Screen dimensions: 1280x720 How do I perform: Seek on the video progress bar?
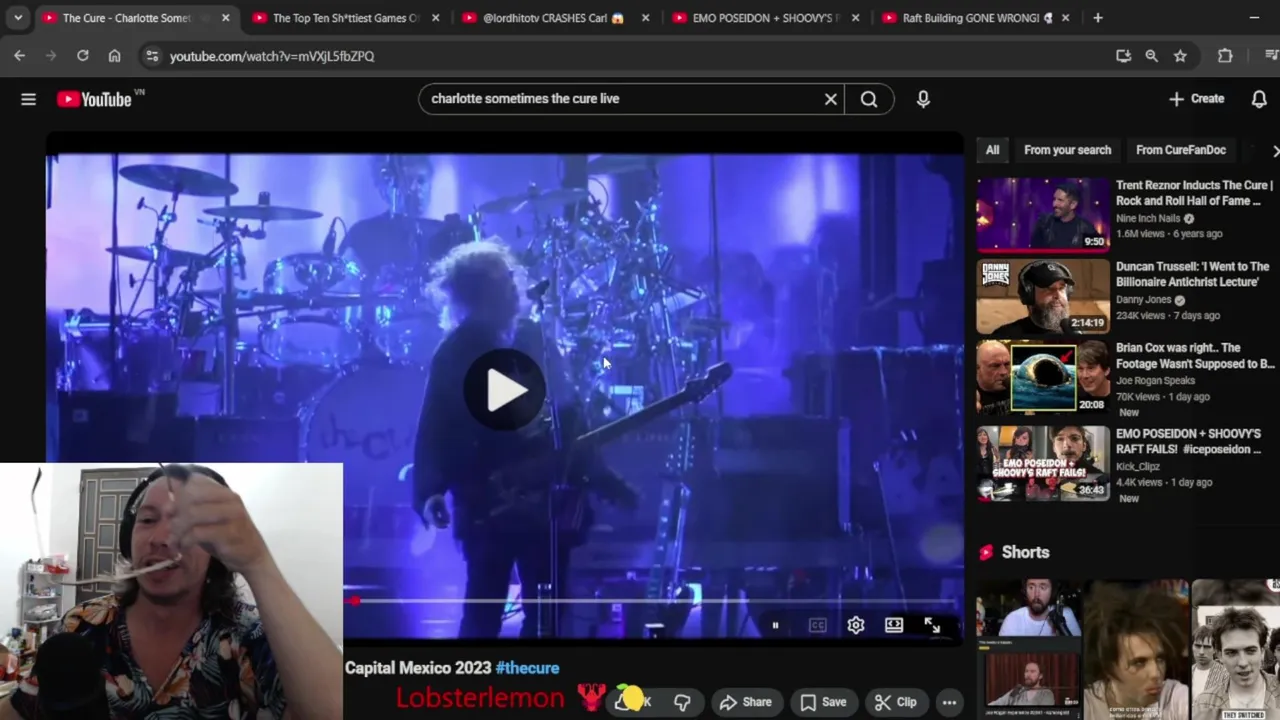[x=650, y=601]
